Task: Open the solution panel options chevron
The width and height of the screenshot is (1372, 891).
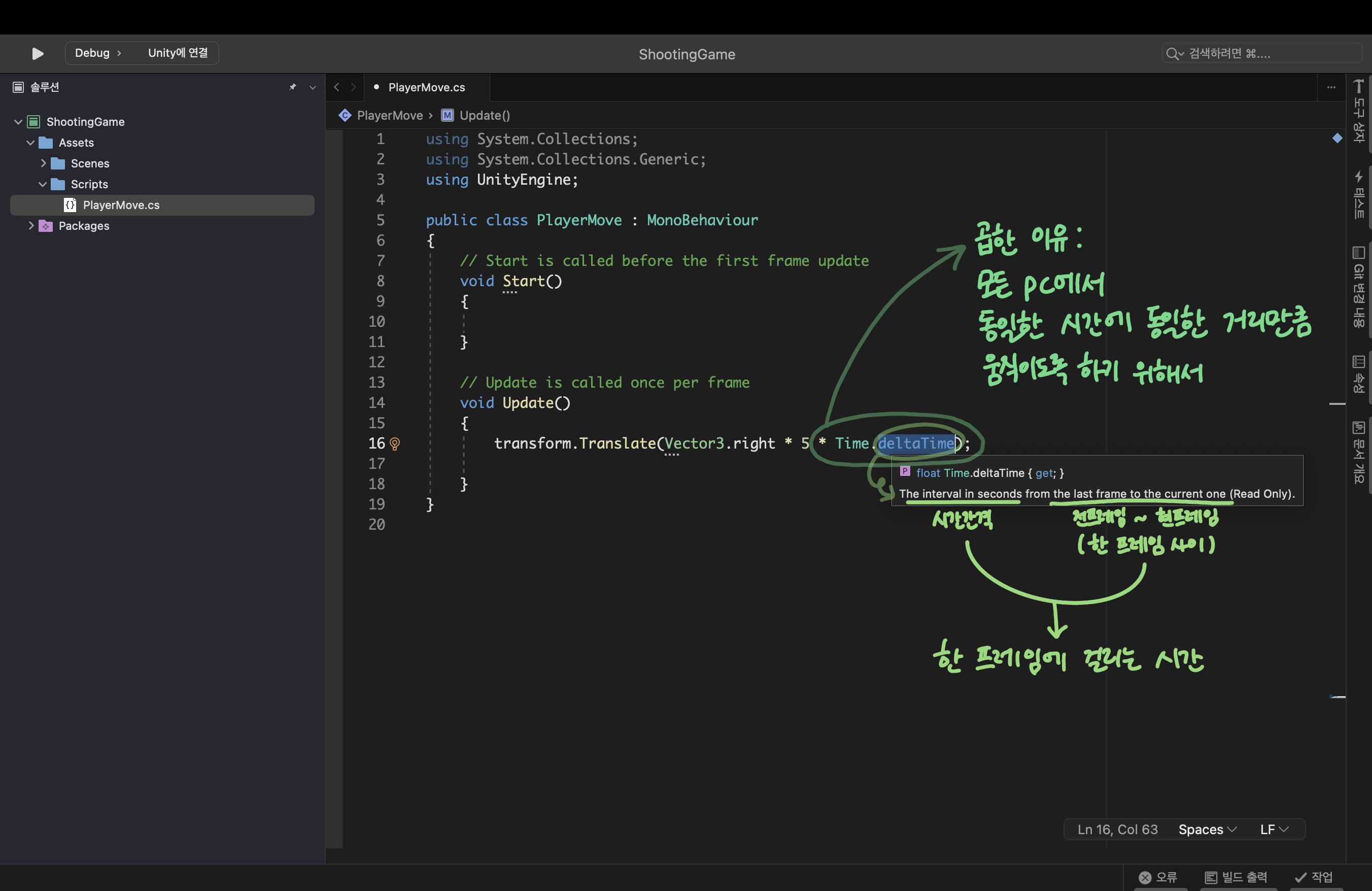Action: point(313,88)
